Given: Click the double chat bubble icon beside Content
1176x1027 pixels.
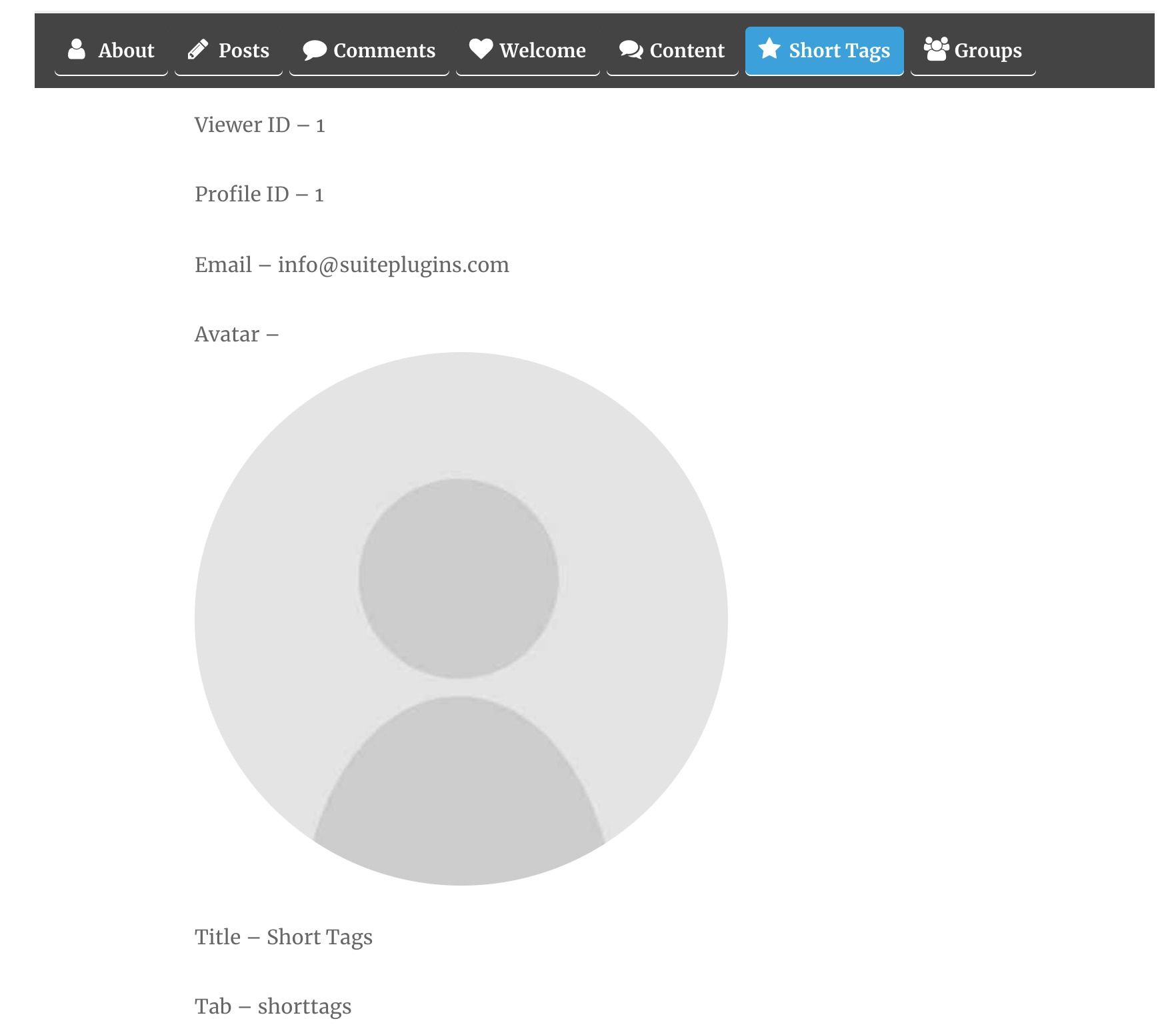Looking at the screenshot, I should tap(631, 50).
